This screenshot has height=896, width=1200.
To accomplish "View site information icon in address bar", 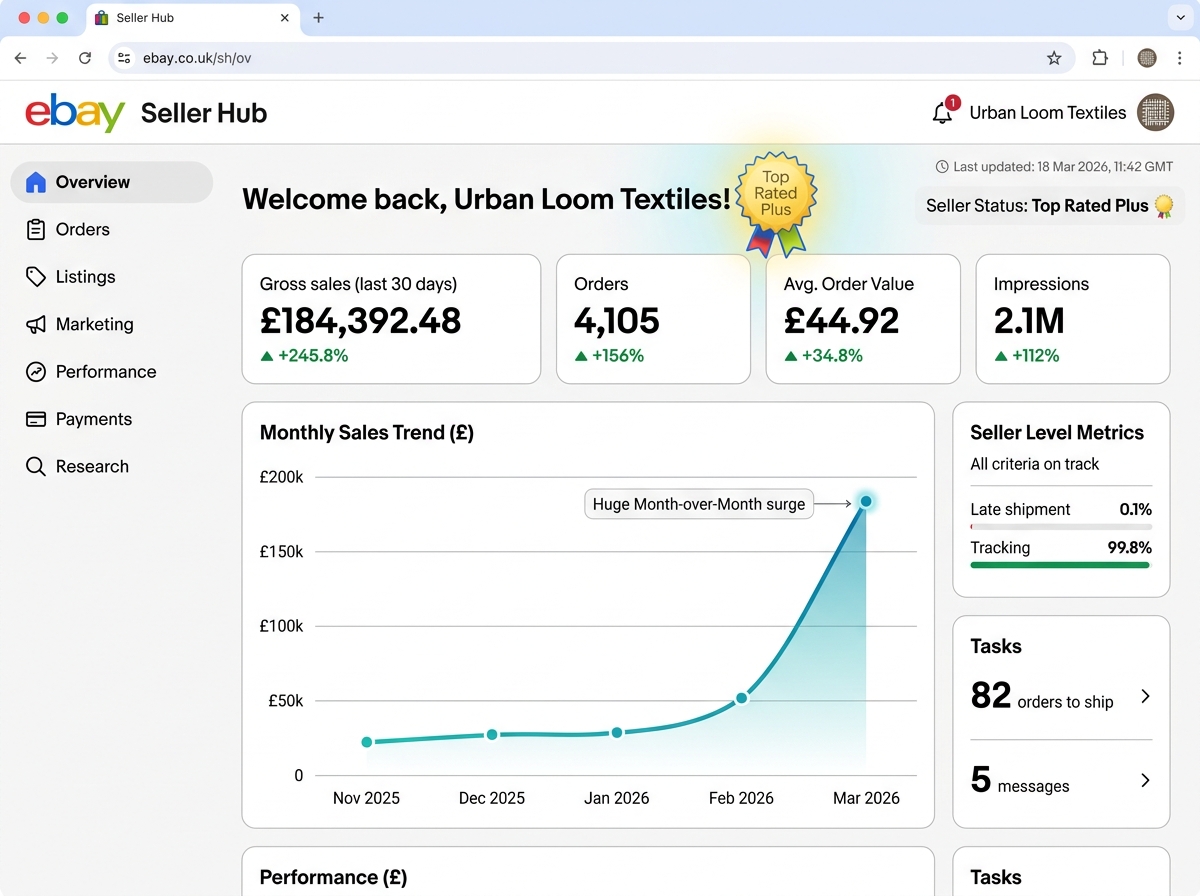I will tap(124, 58).
